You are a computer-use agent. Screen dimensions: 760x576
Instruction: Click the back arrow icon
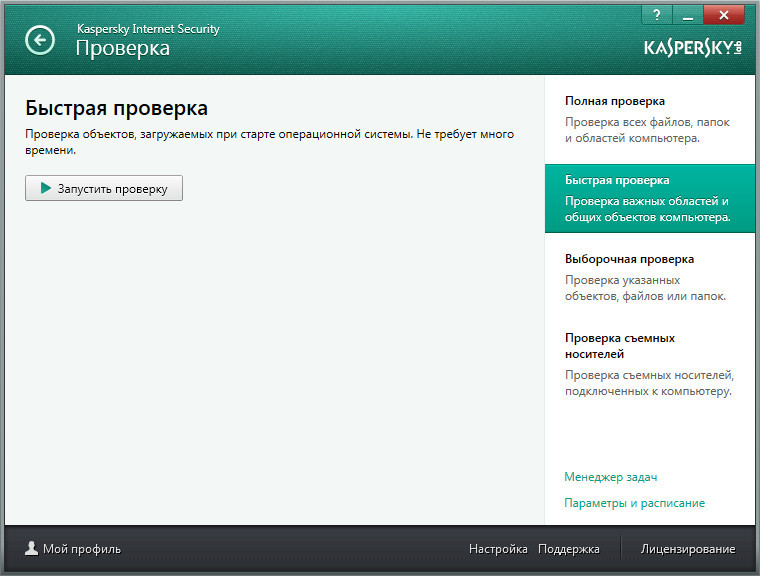(x=40, y=40)
